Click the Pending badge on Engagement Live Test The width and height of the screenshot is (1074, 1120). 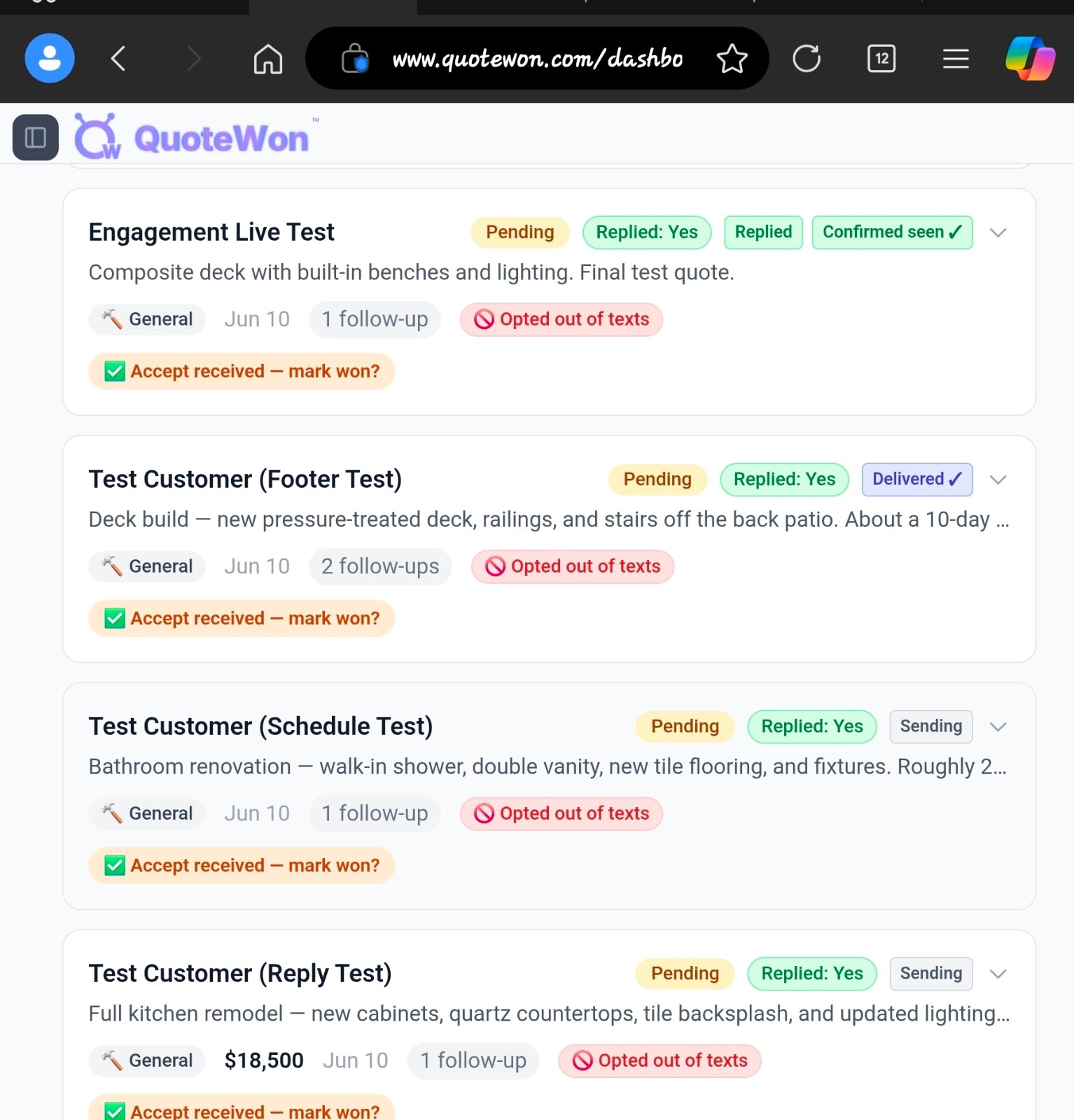tap(520, 232)
